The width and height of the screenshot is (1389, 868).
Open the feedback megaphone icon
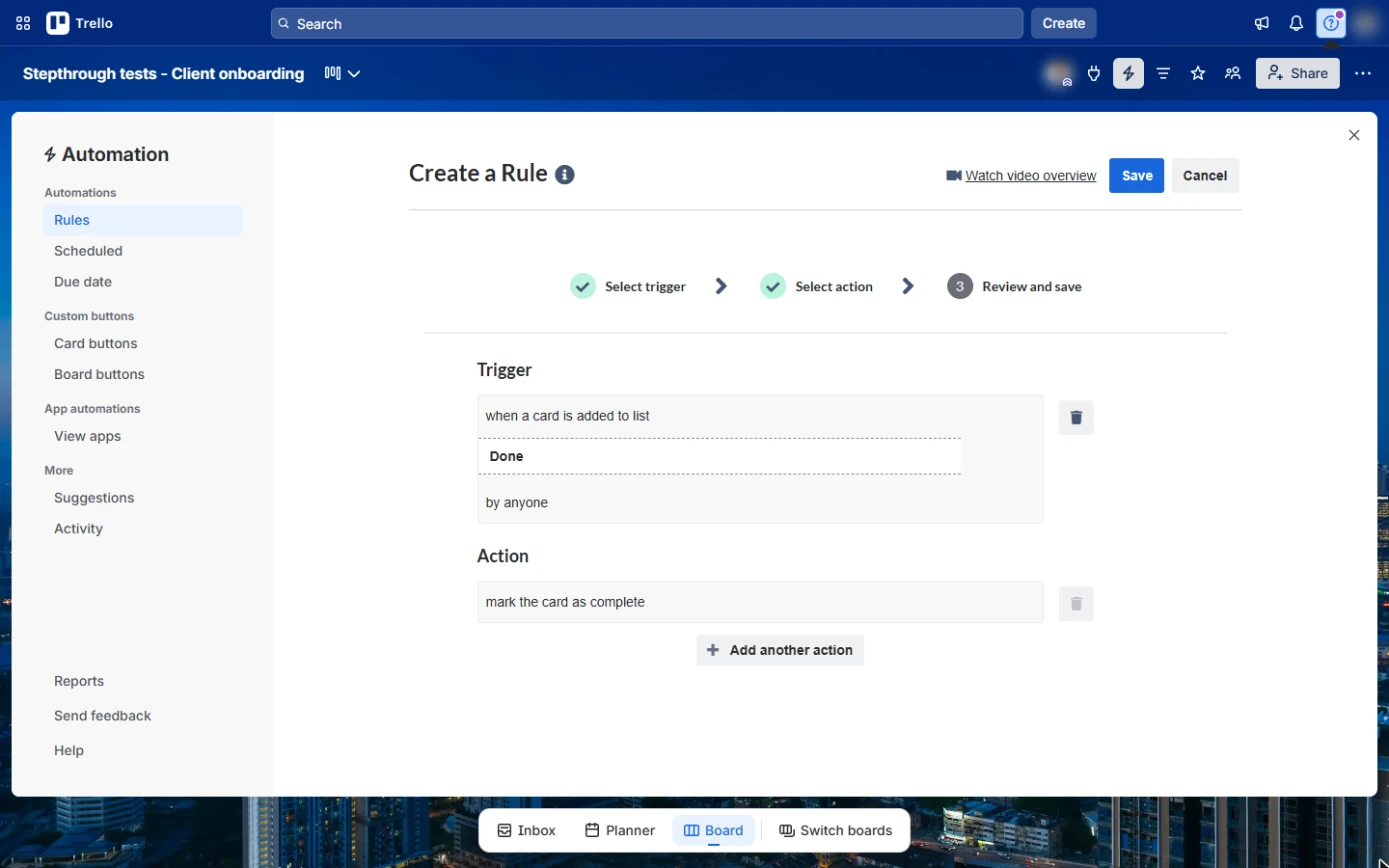pos(1262,23)
